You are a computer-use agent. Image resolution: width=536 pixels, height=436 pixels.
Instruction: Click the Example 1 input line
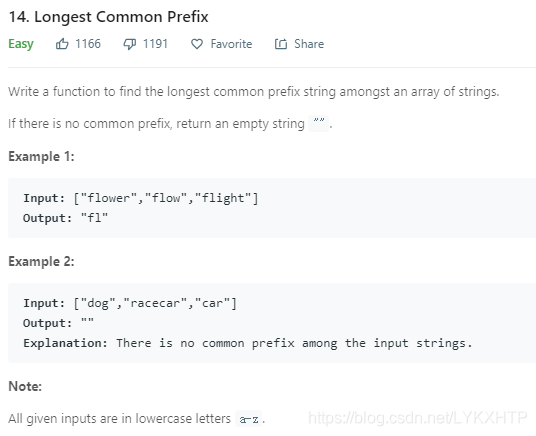pyautogui.click(x=140, y=198)
